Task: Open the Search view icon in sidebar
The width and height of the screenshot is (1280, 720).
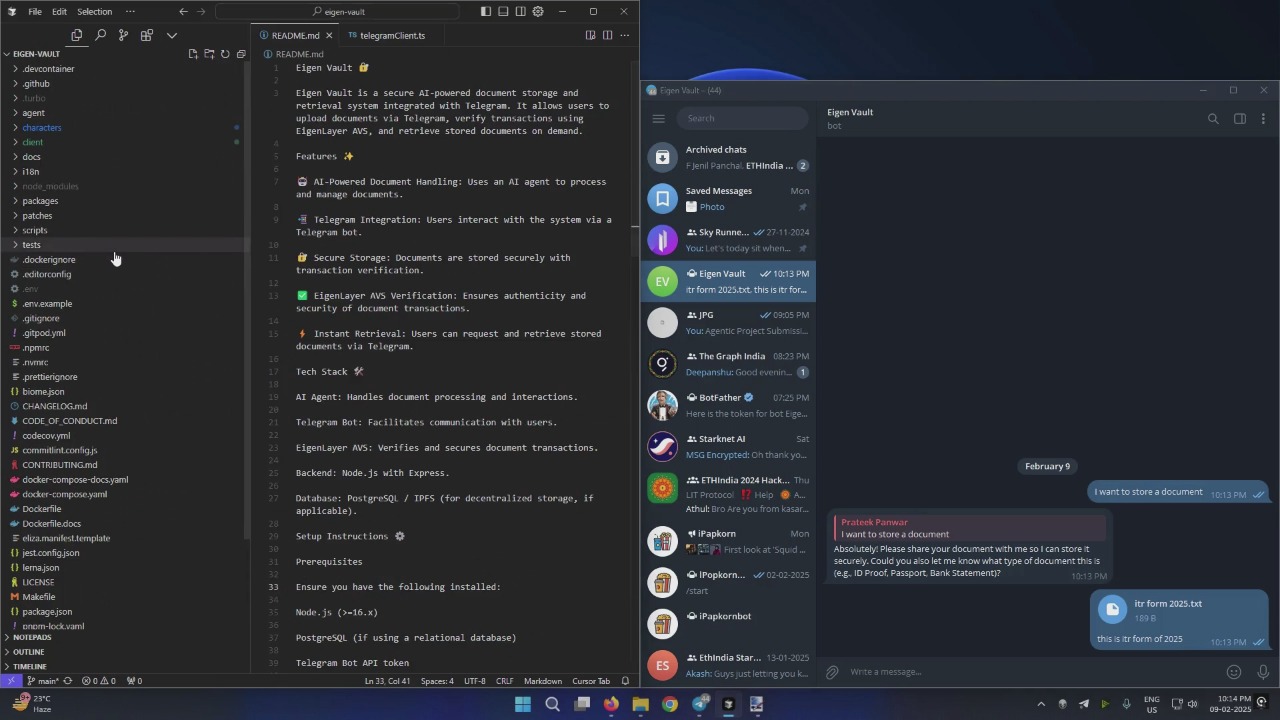Action: click(x=100, y=35)
